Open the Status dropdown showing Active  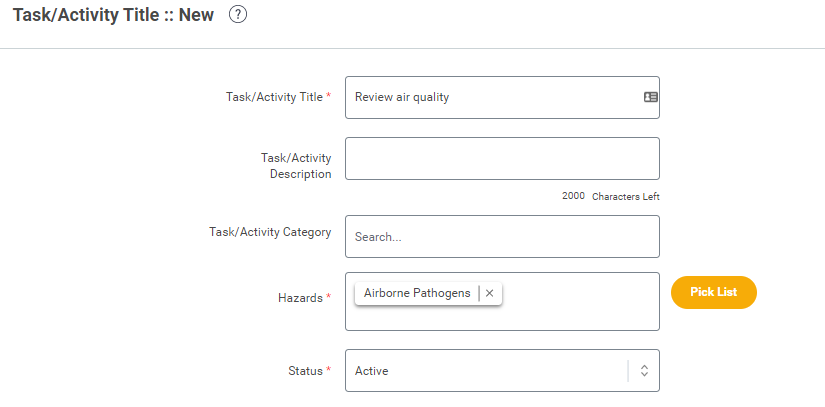coord(502,371)
